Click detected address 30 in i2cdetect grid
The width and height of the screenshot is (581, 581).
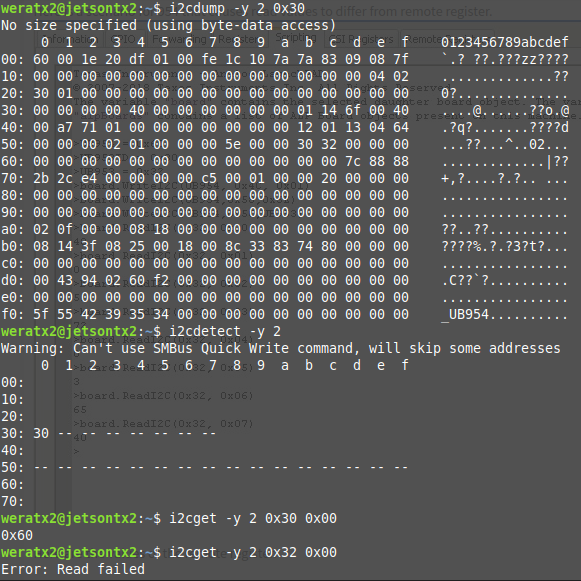41,433
